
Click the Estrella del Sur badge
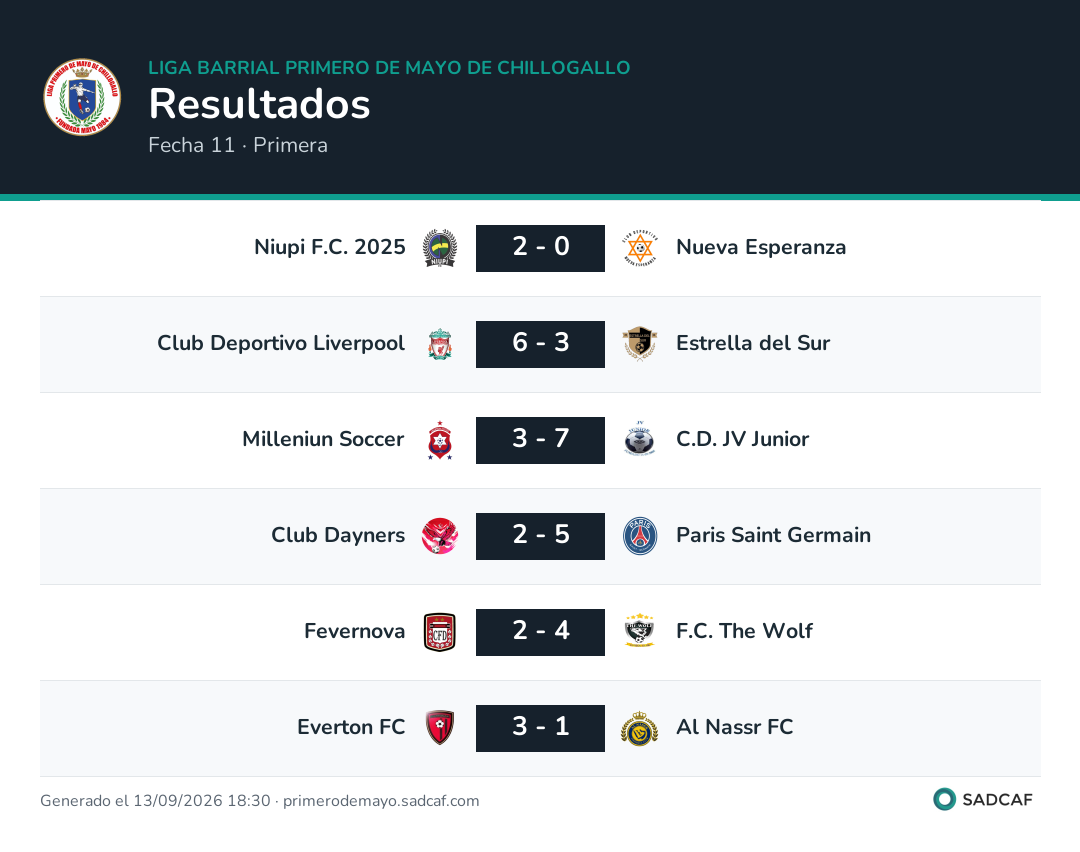click(x=640, y=344)
